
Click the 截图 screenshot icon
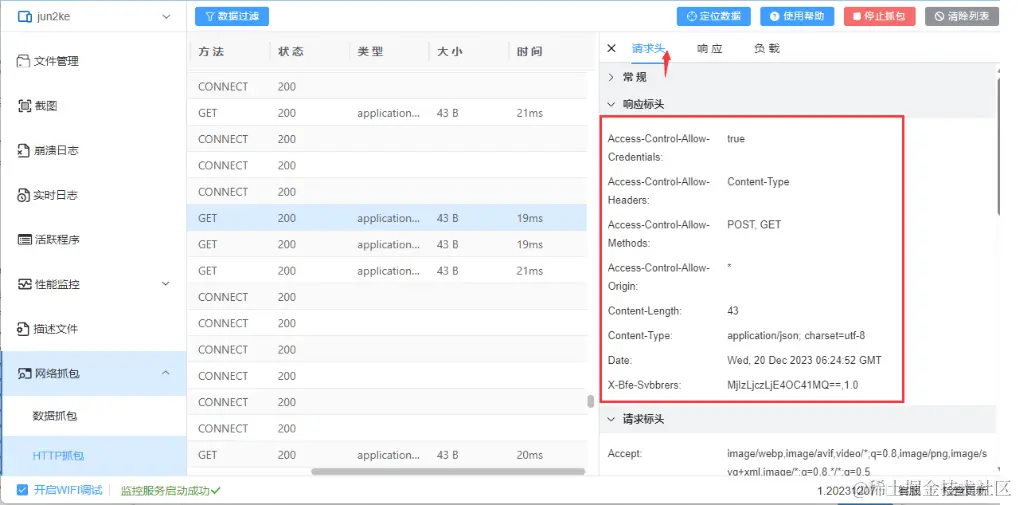click(24, 106)
